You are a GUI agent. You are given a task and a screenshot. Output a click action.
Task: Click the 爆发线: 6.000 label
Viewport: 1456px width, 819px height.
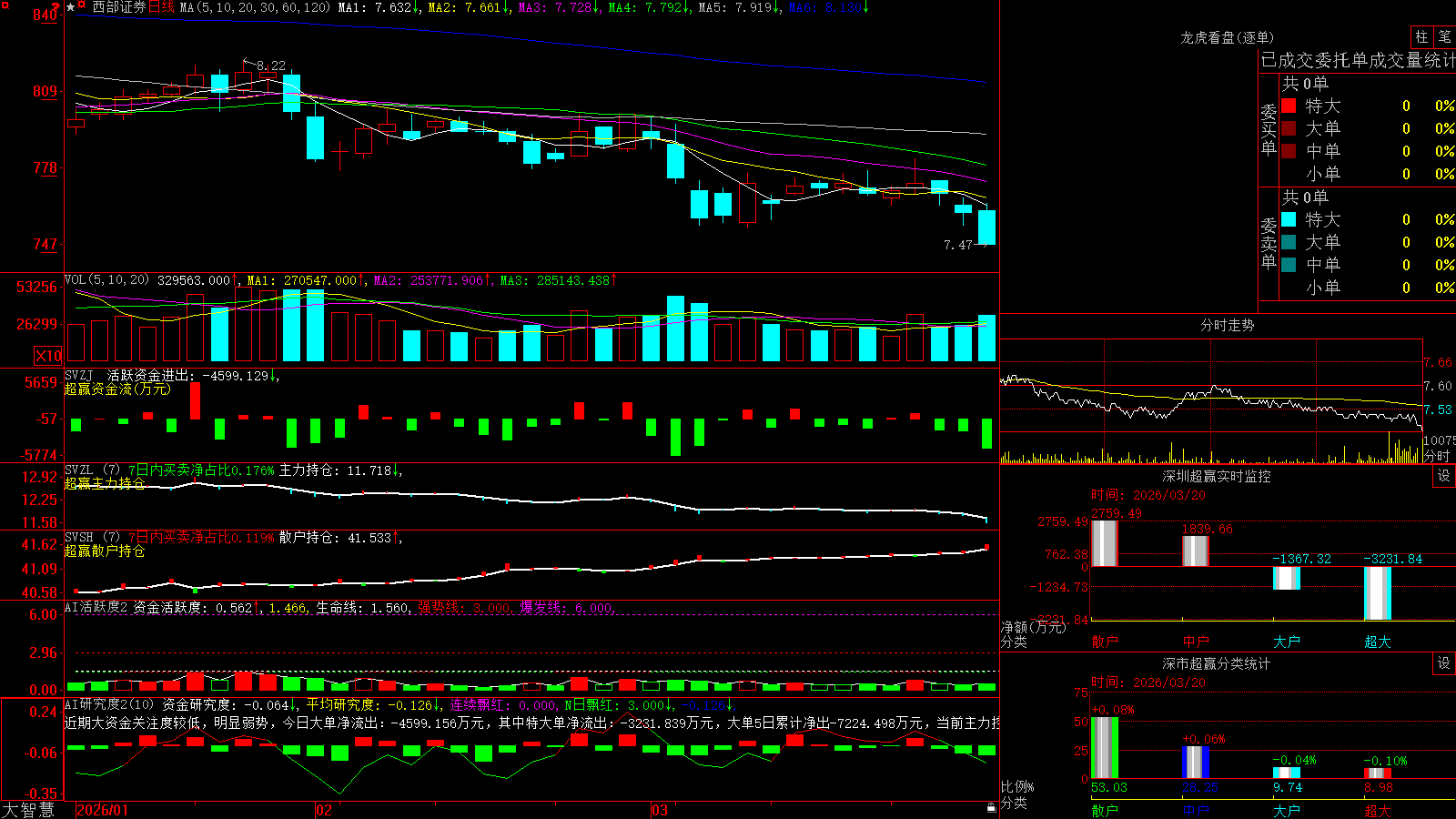(x=566, y=608)
